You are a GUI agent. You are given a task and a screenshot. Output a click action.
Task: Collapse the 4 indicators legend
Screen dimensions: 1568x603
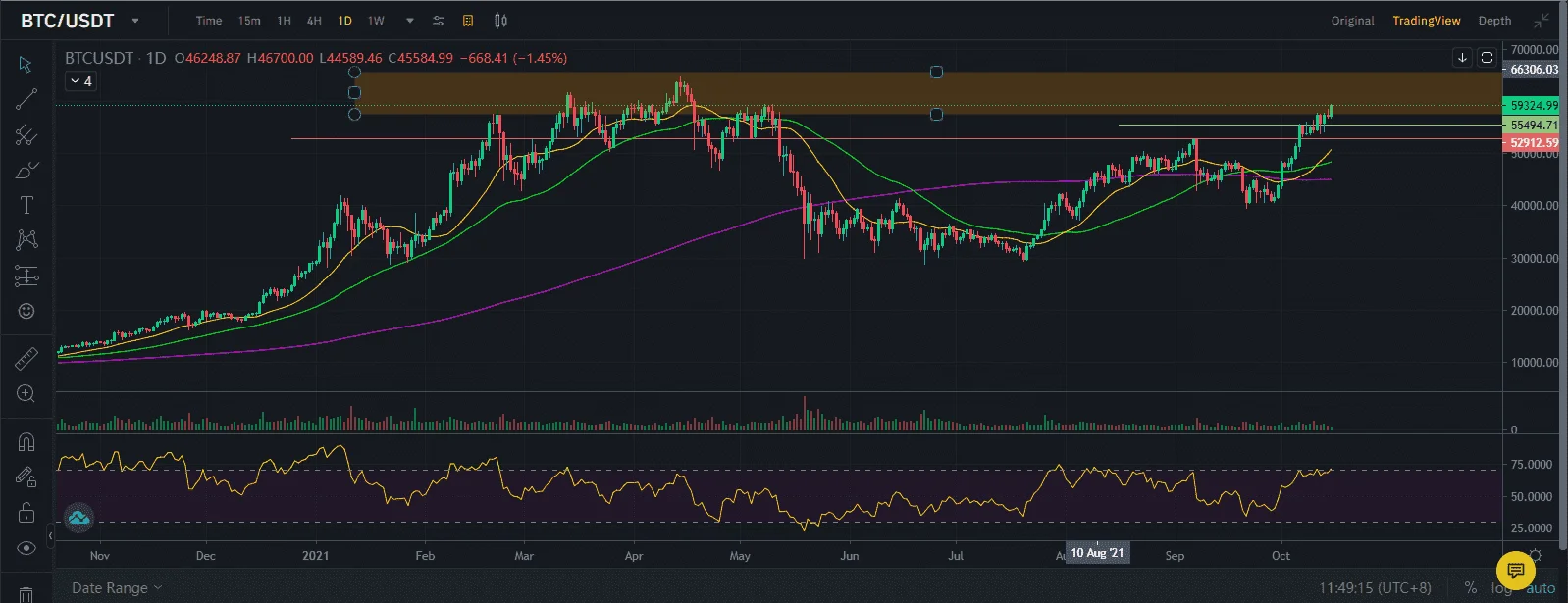pos(81,81)
